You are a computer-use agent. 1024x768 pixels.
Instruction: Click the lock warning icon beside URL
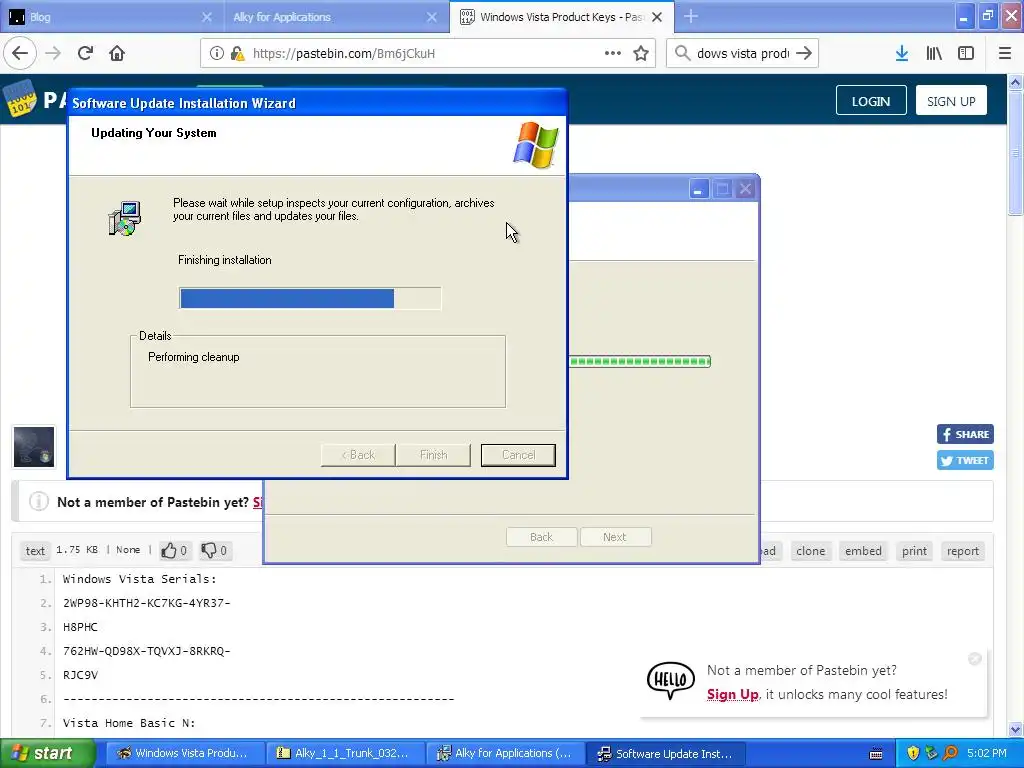coord(238,54)
